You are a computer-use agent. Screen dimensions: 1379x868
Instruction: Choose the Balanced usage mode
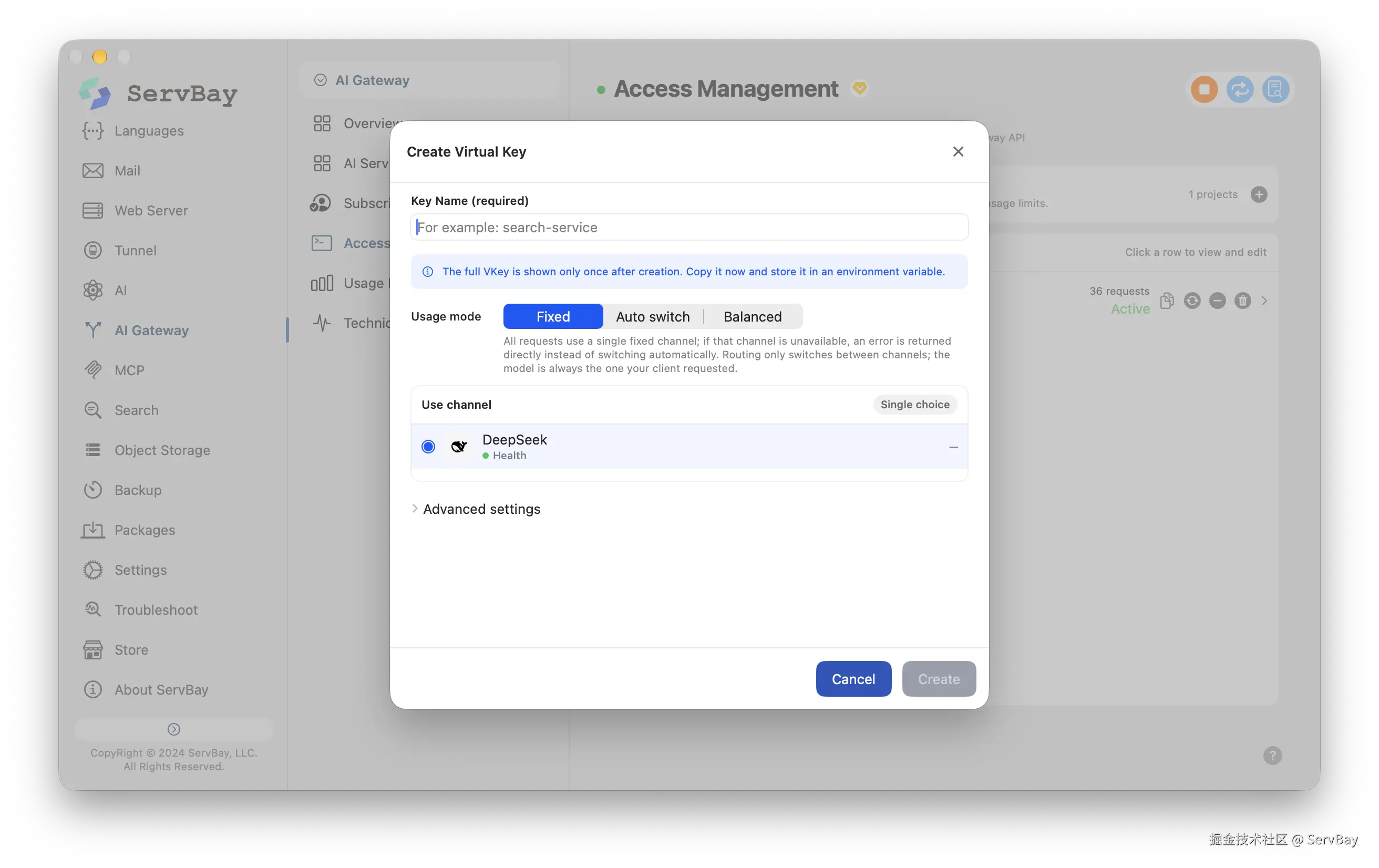[x=753, y=317]
